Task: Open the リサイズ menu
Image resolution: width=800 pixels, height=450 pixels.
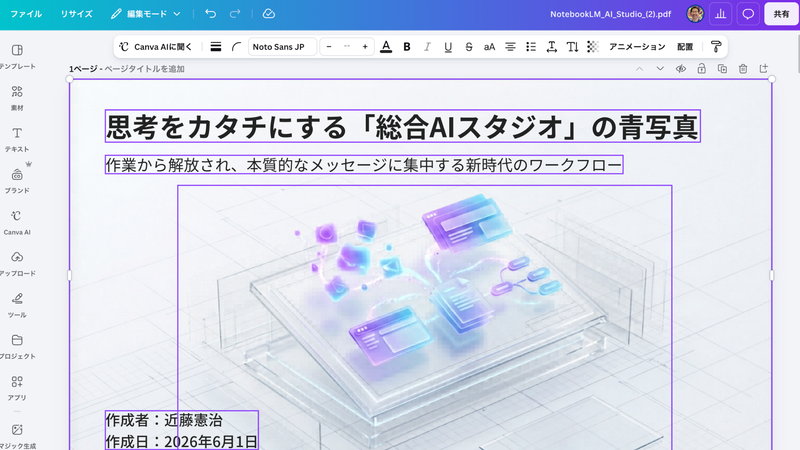Action: pos(77,14)
